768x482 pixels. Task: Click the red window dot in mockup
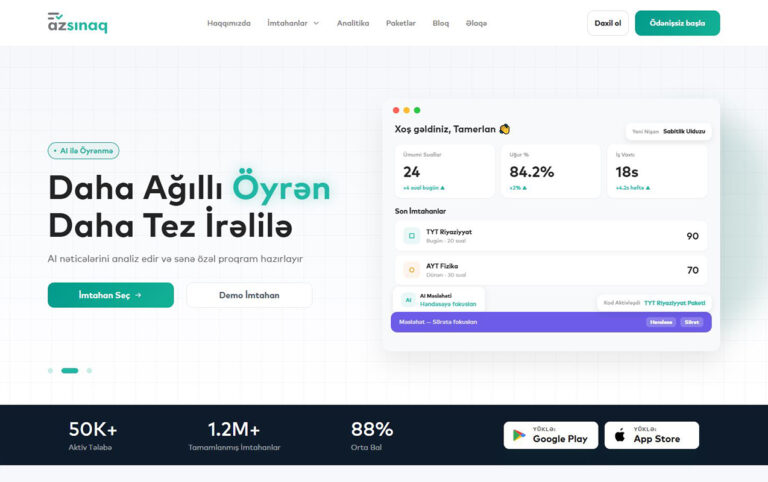pos(396,110)
